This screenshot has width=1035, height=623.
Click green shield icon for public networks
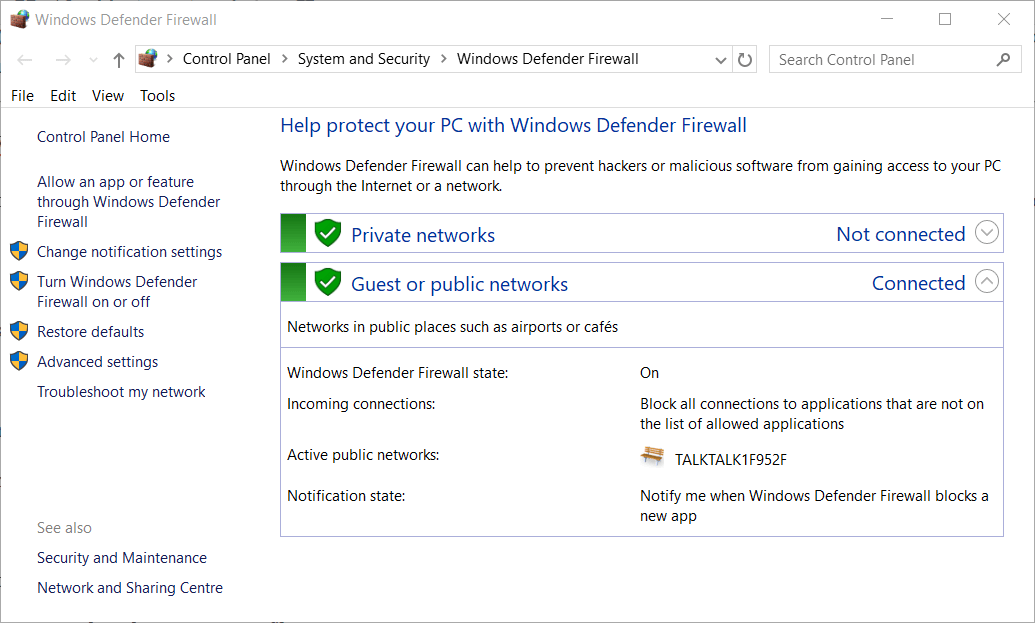(327, 282)
